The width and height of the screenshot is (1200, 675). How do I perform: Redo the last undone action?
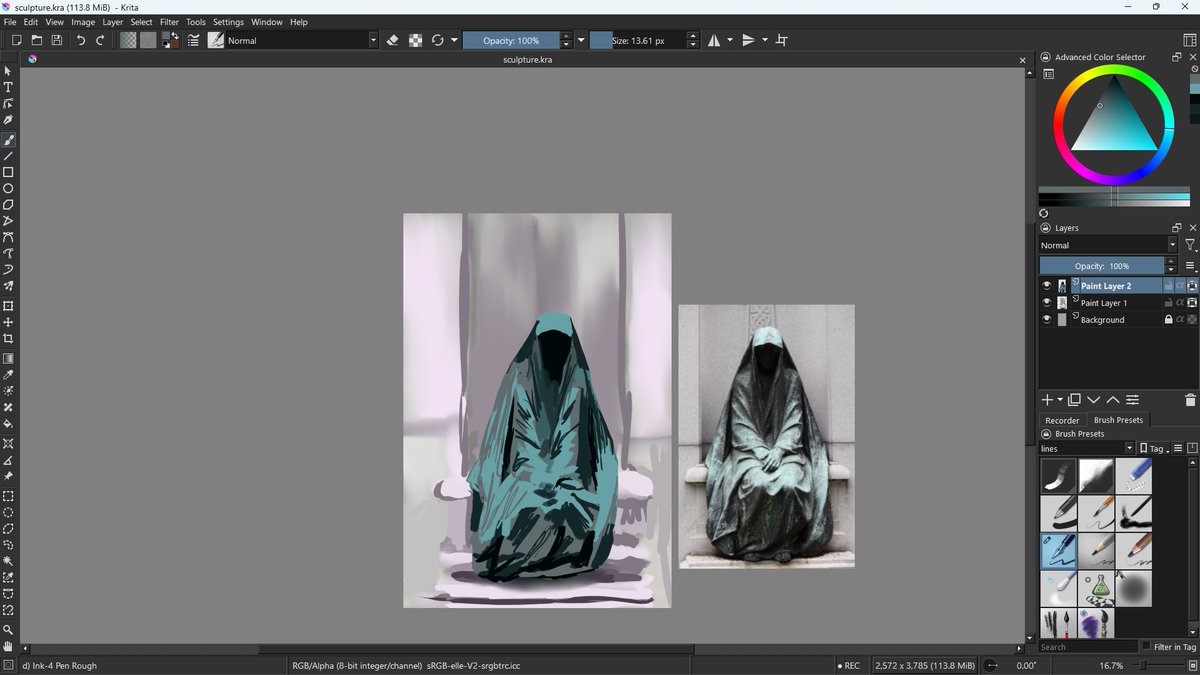(x=100, y=40)
